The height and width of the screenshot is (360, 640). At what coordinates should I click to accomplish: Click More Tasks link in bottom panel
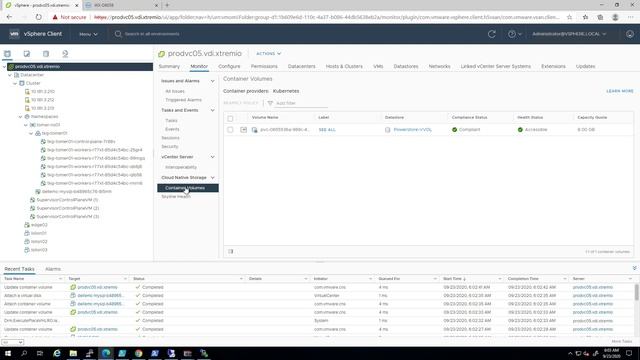click(622, 341)
